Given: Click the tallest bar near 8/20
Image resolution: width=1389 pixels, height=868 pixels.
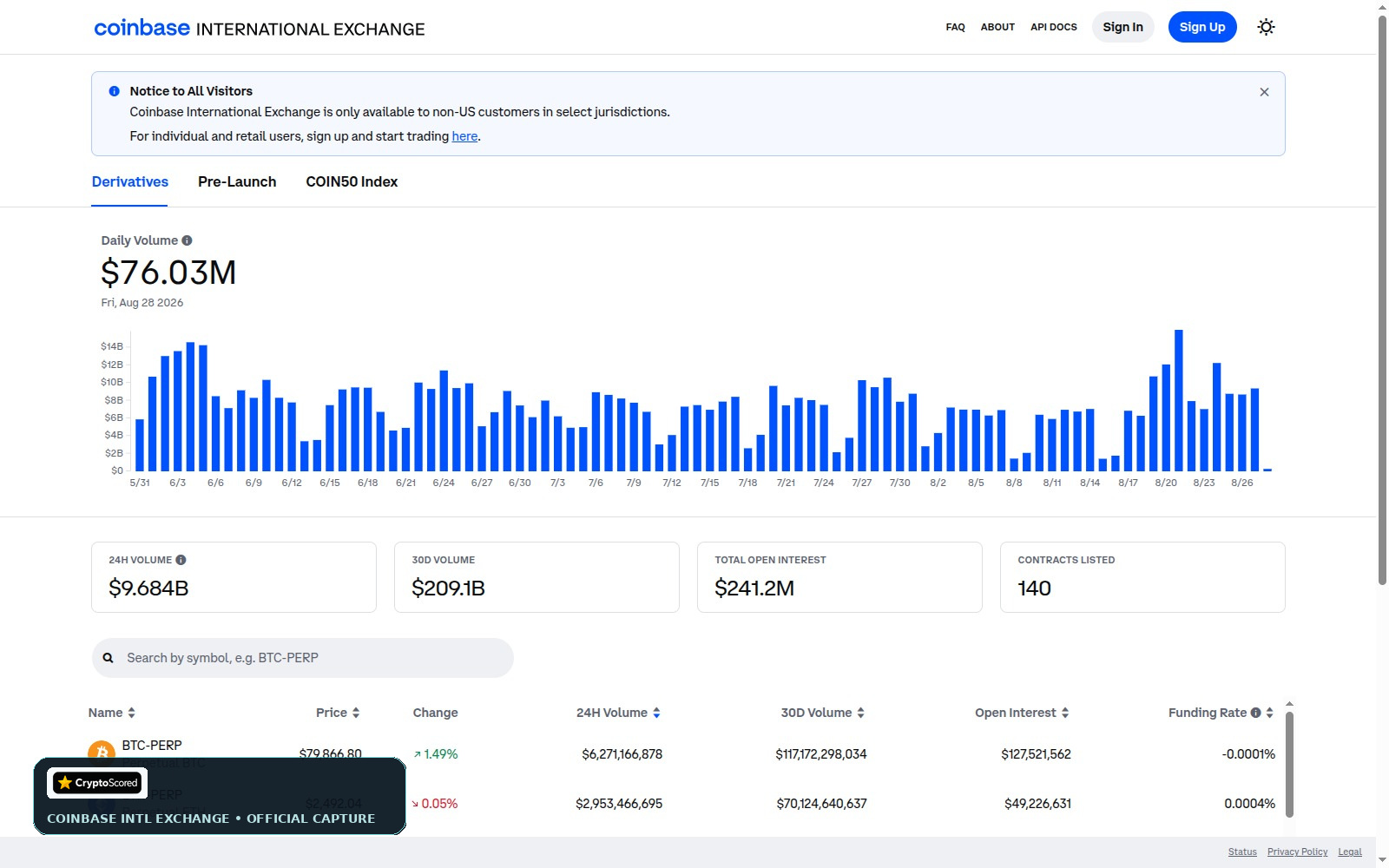Looking at the screenshot, I should point(1179,400).
